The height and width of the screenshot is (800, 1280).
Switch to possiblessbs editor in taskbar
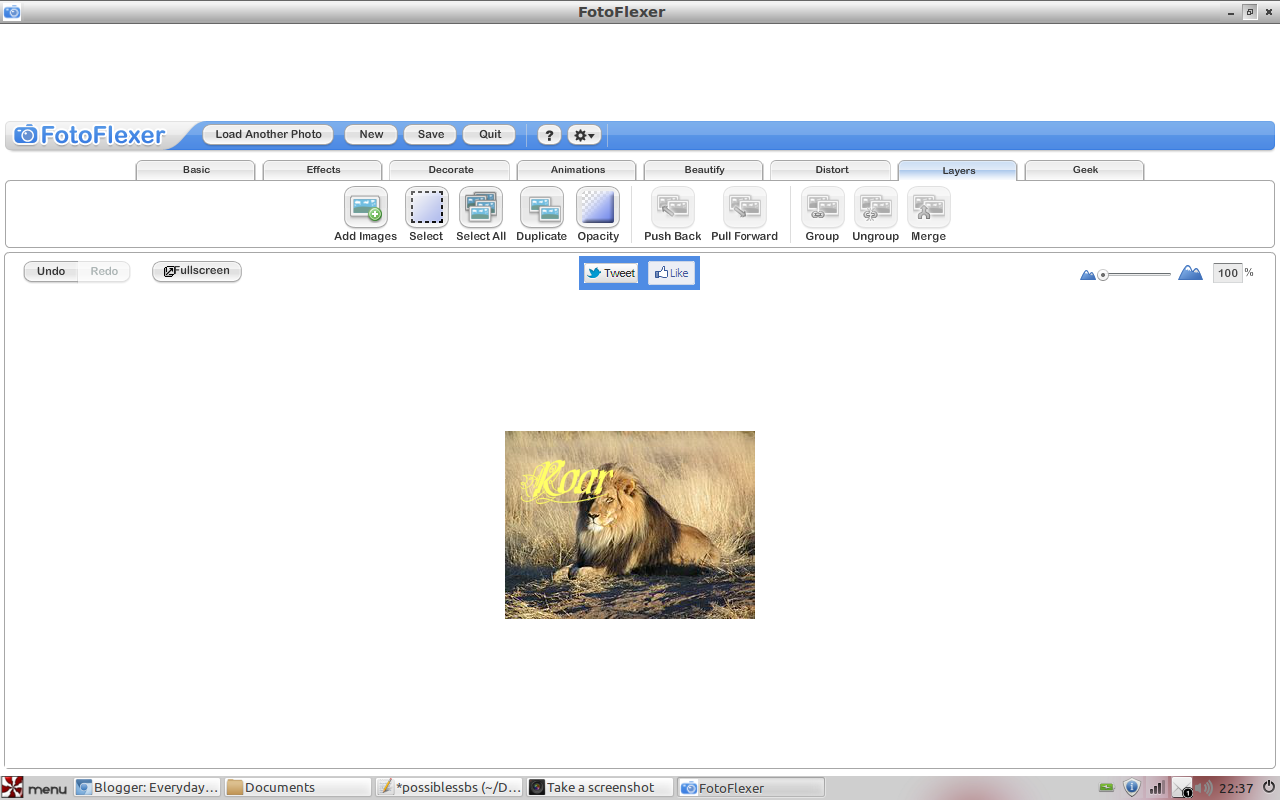point(449,788)
